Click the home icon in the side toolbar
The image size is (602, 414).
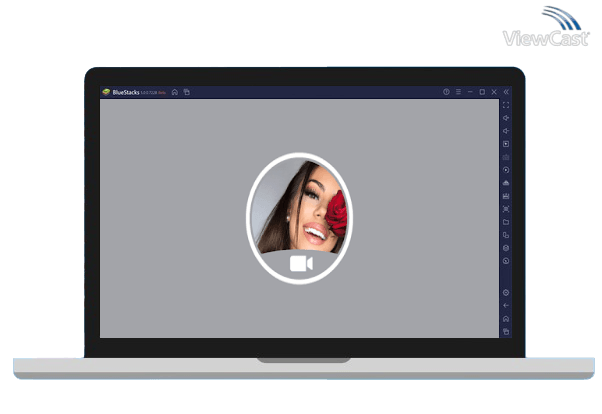(506, 319)
